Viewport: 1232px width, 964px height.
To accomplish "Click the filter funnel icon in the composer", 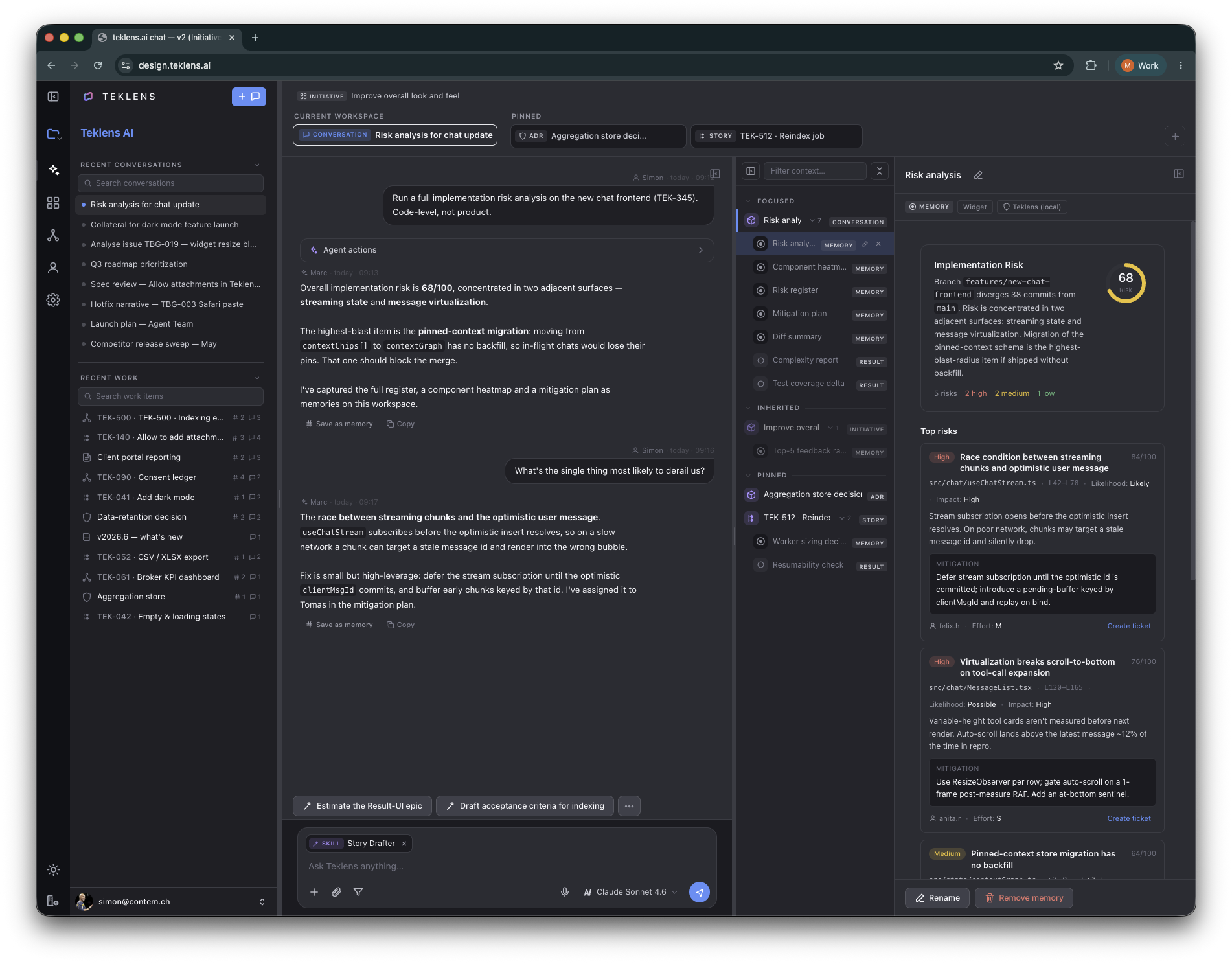I will pyautogui.click(x=358, y=892).
